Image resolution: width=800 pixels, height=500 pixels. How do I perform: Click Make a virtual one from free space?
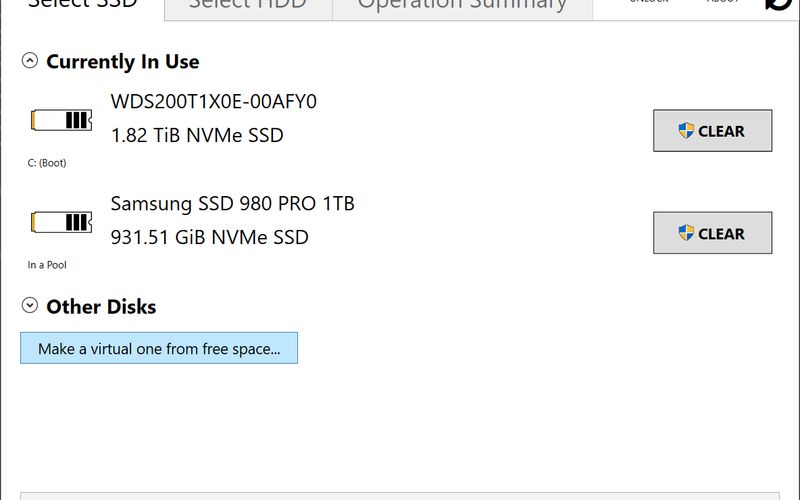(x=159, y=349)
